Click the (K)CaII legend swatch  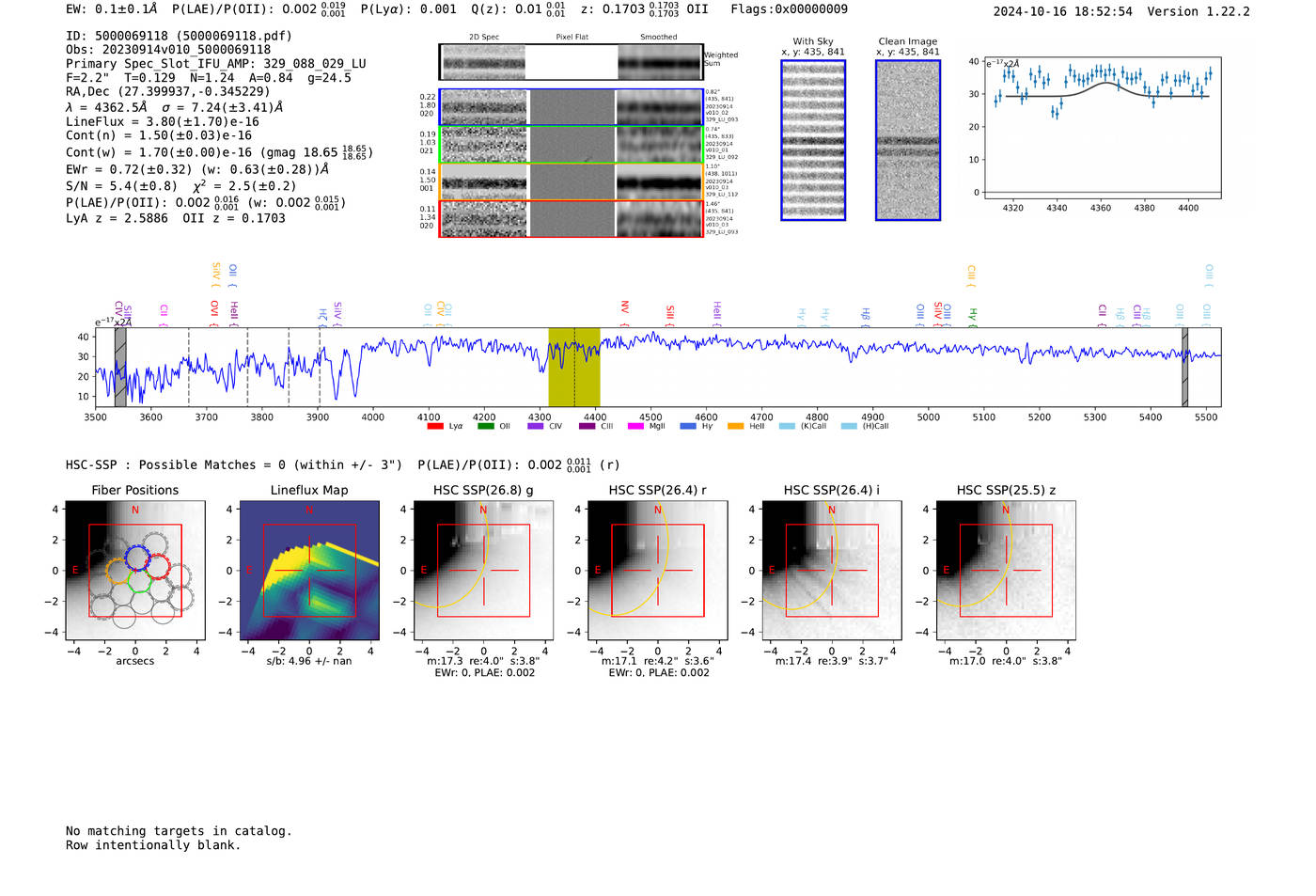point(787,426)
